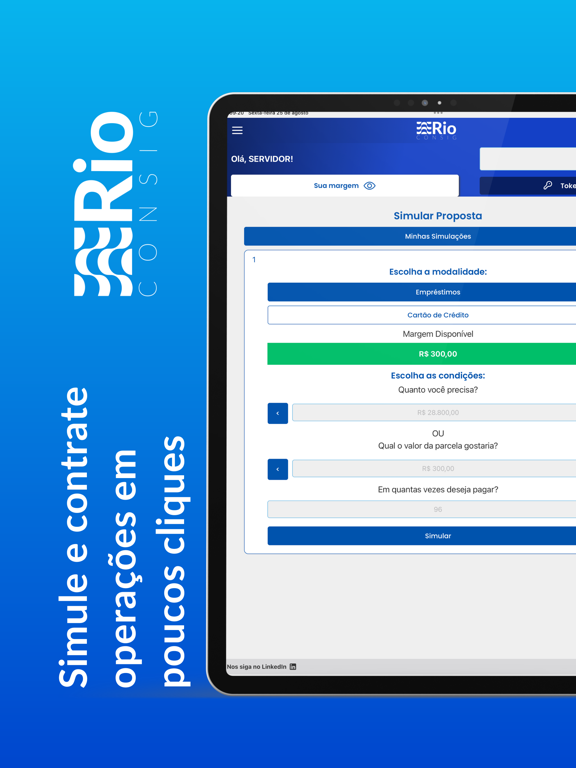Click the Olá, SERVIDOR! greeting
The width and height of the screenshot is (576, 768).
click(x=262, y=159)
